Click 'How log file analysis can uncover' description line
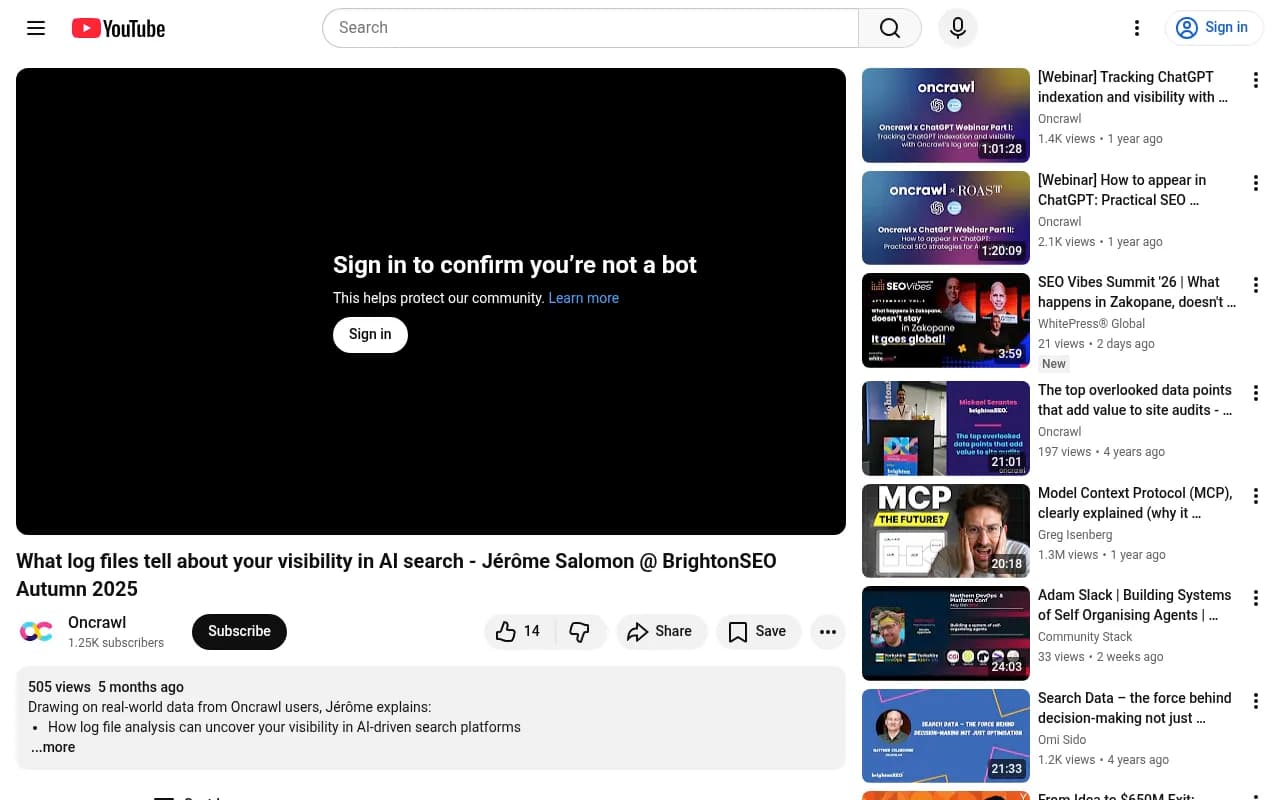This screenshot has width=1280, height=800. click(284, 727)
